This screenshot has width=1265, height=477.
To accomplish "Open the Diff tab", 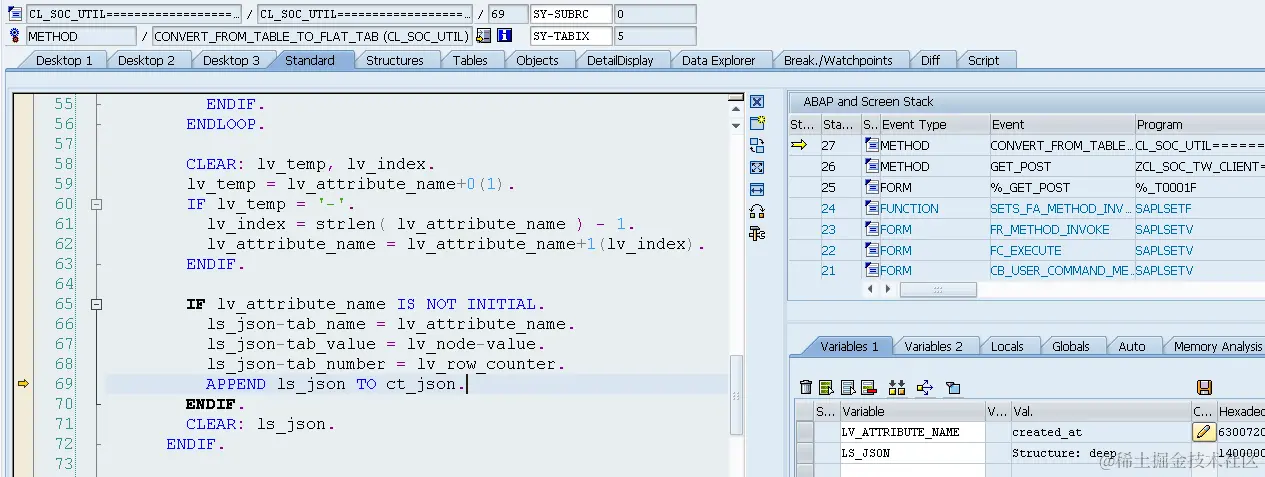I will (x=930, y=60).
